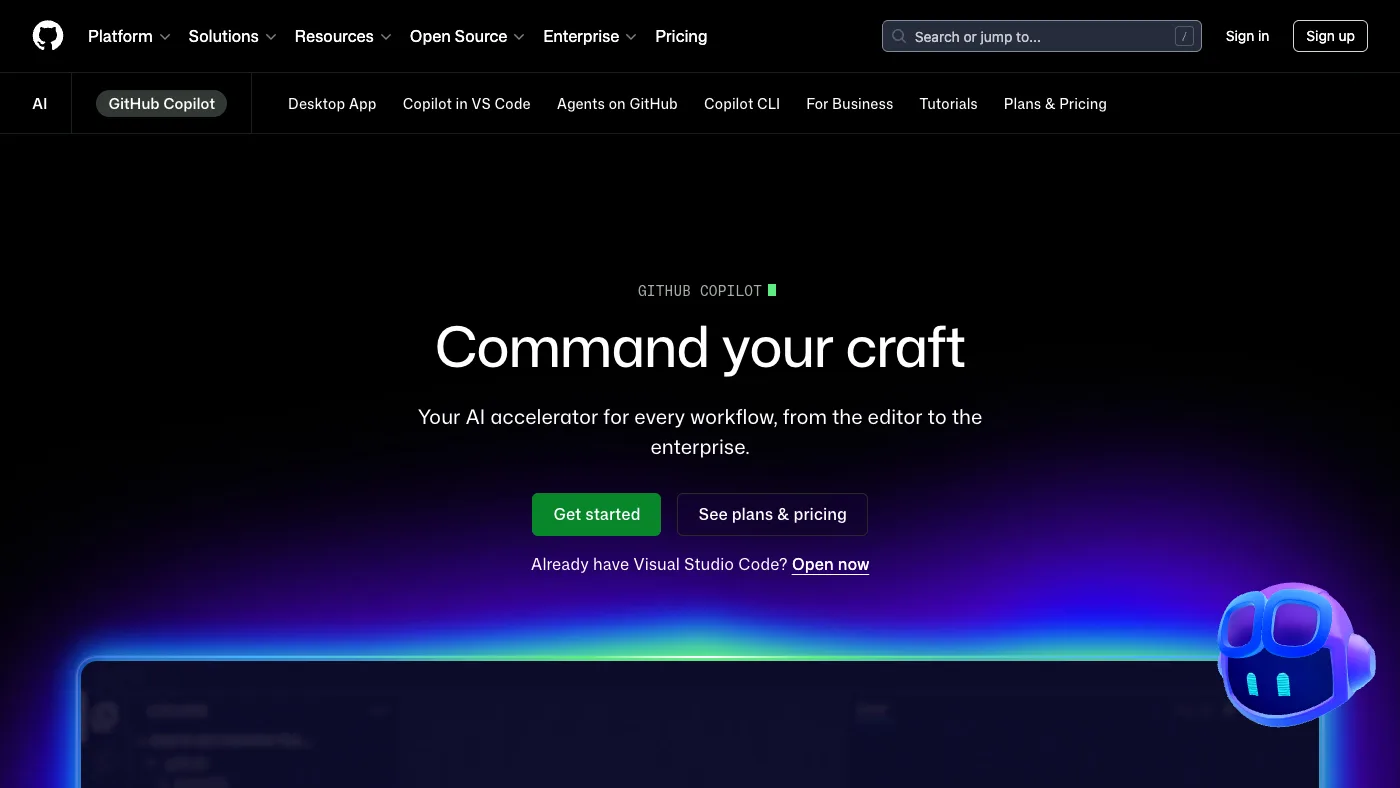The image size is (1400, 788).
Task: Expand the Resources menu
Action: [343, 36]
